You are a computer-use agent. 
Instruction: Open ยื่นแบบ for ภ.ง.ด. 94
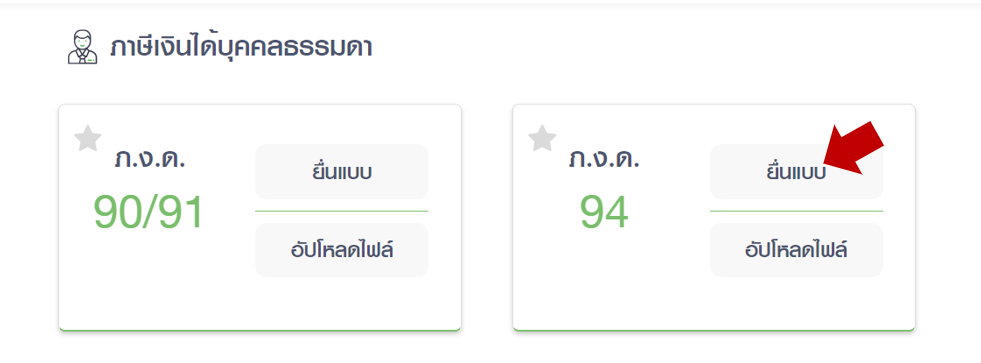(796, 171)
